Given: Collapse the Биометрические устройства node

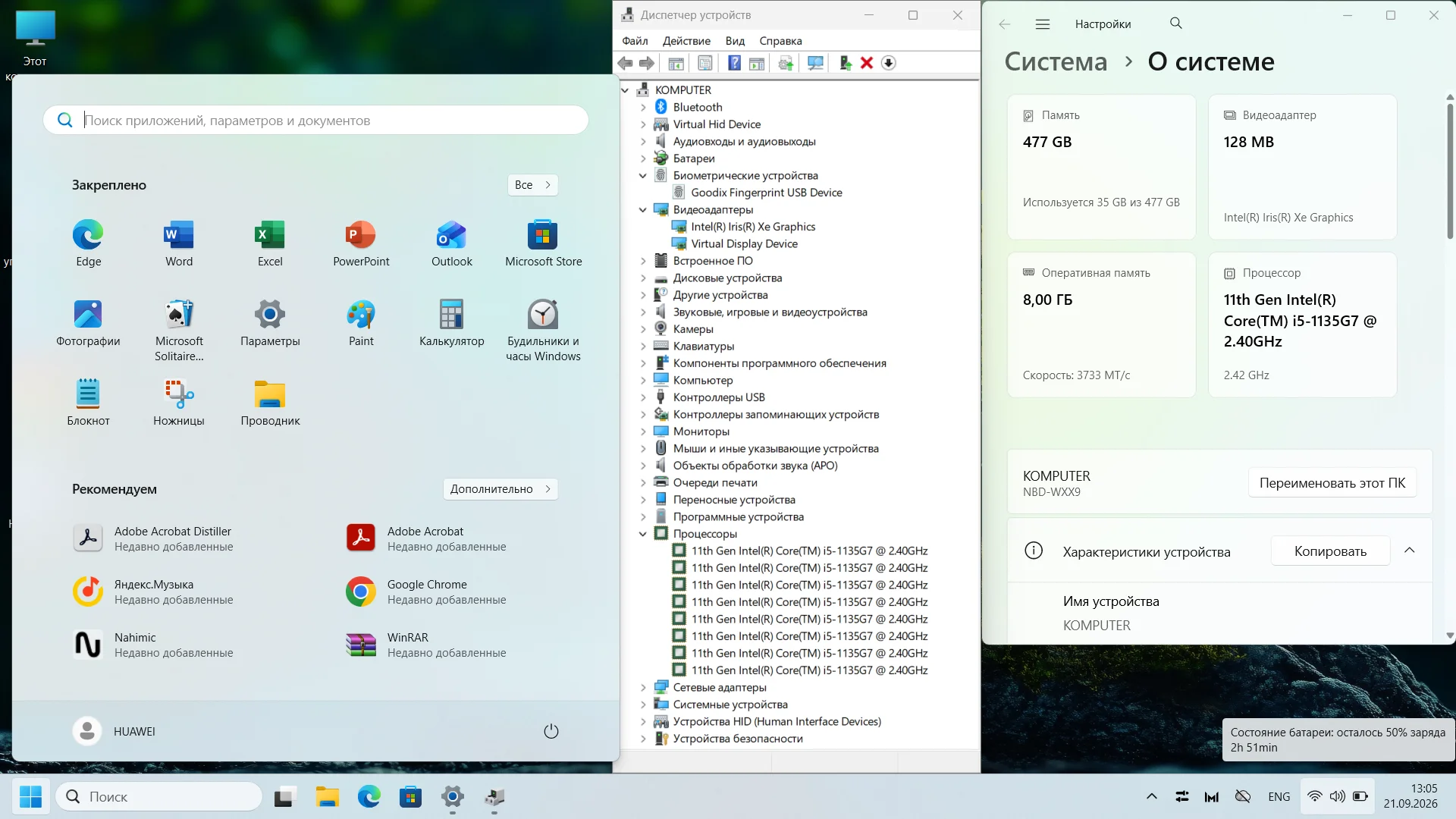Looking at the screenshot, I should (x=643, y=175).
